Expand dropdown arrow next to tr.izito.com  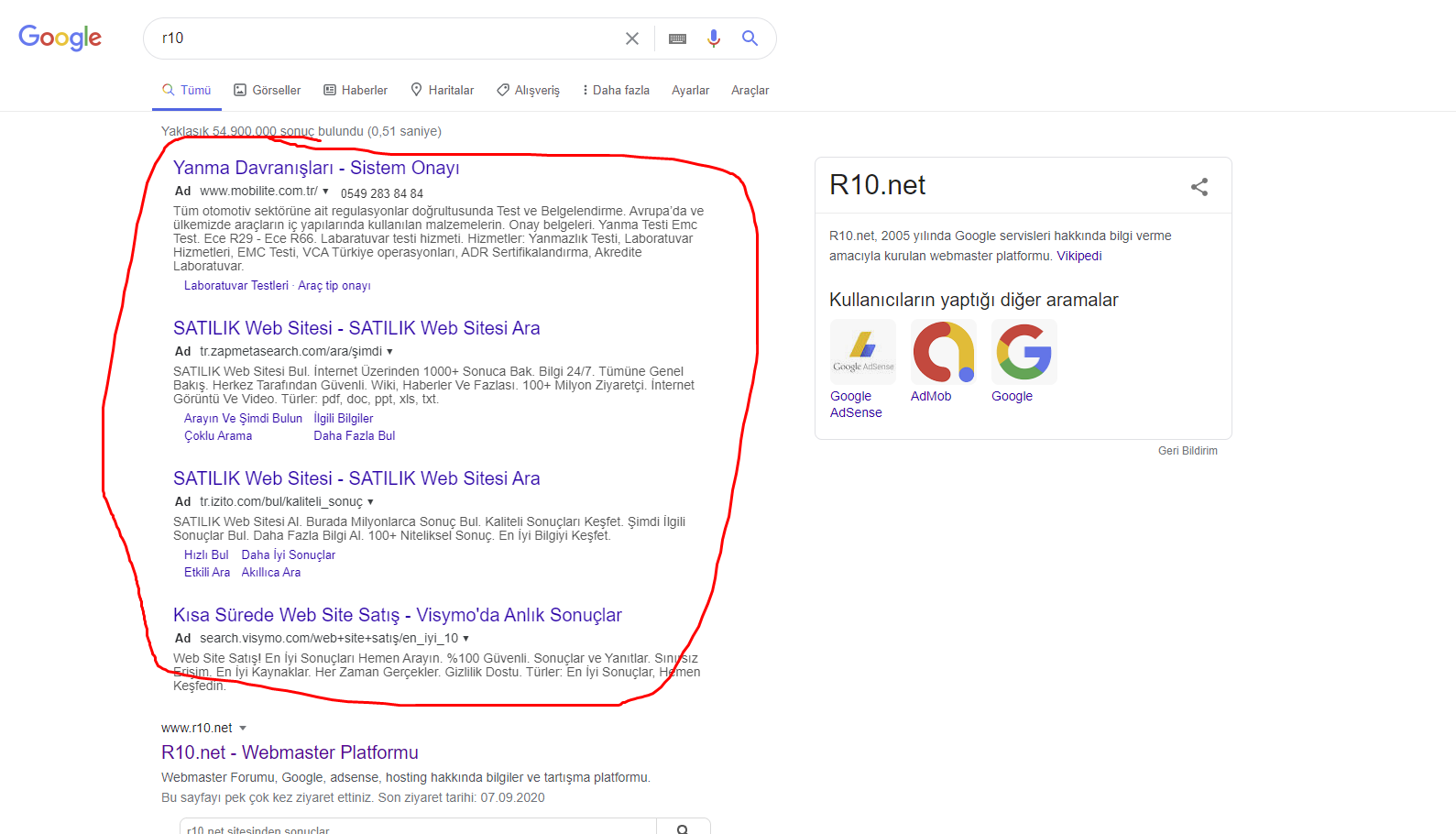pyautogui.click(x=370, y=502)
